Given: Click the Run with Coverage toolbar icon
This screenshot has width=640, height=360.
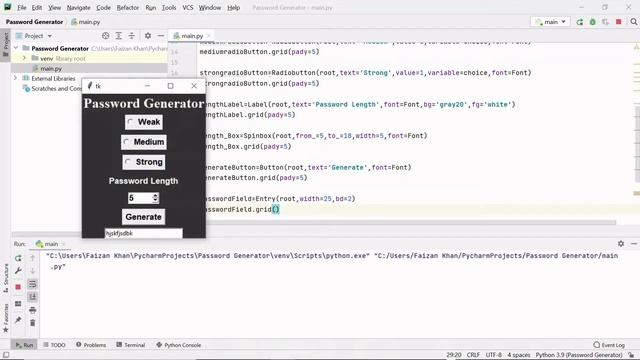Looking at the screenshot, I should [606, 22].
